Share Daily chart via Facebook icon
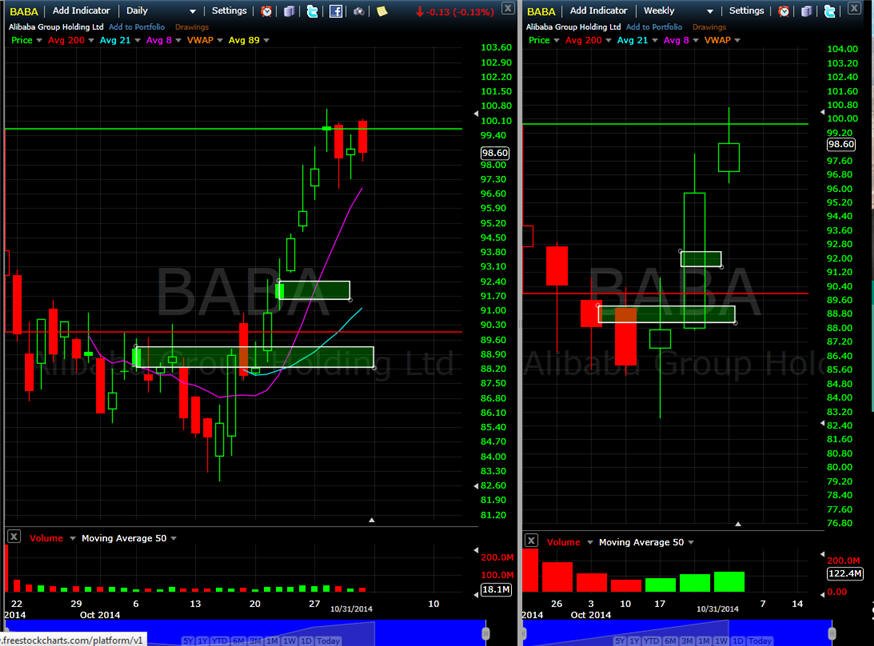 coord(336,11)
